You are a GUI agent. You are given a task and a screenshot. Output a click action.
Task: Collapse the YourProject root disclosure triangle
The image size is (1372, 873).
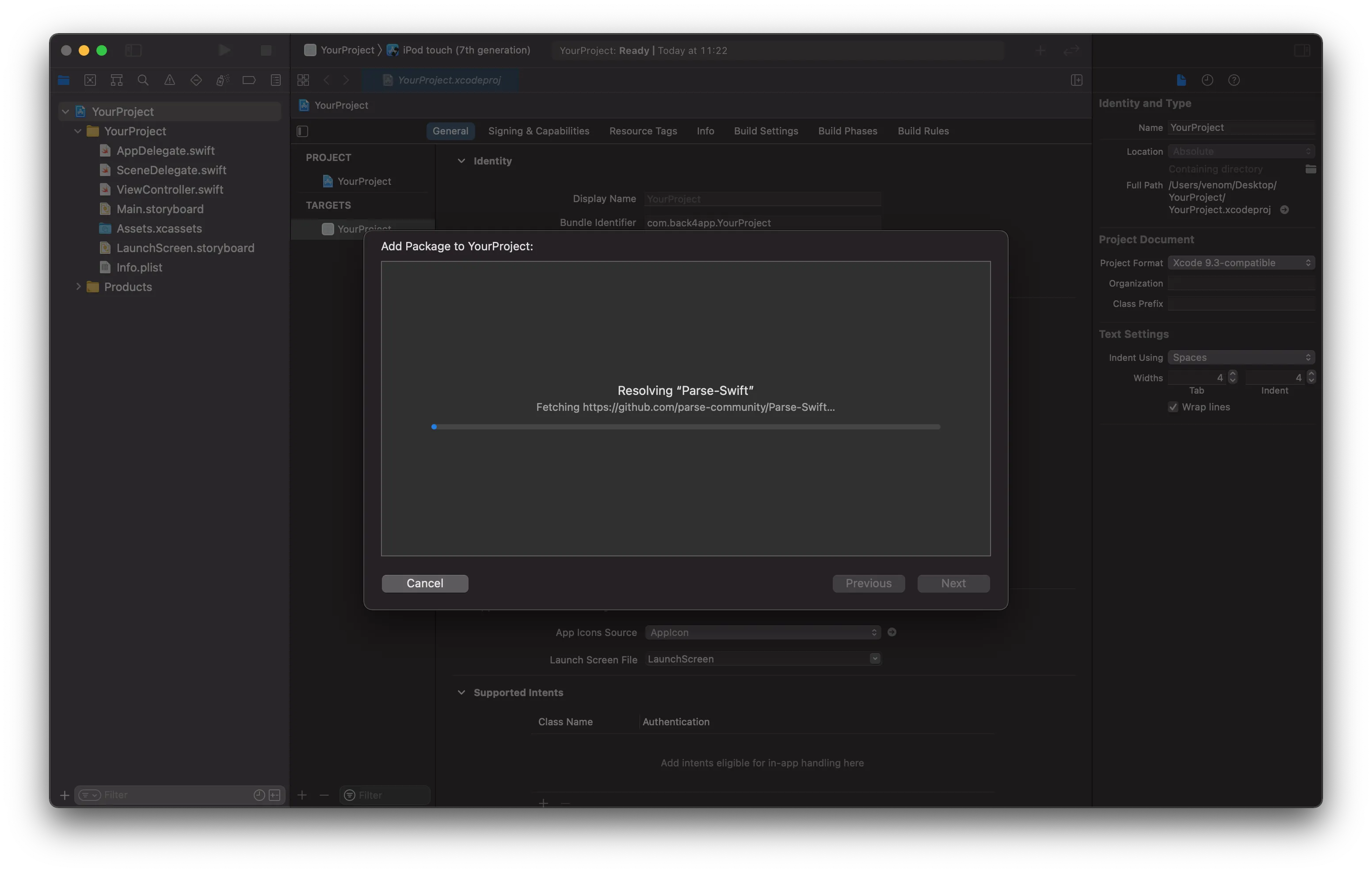coord(65,112)
